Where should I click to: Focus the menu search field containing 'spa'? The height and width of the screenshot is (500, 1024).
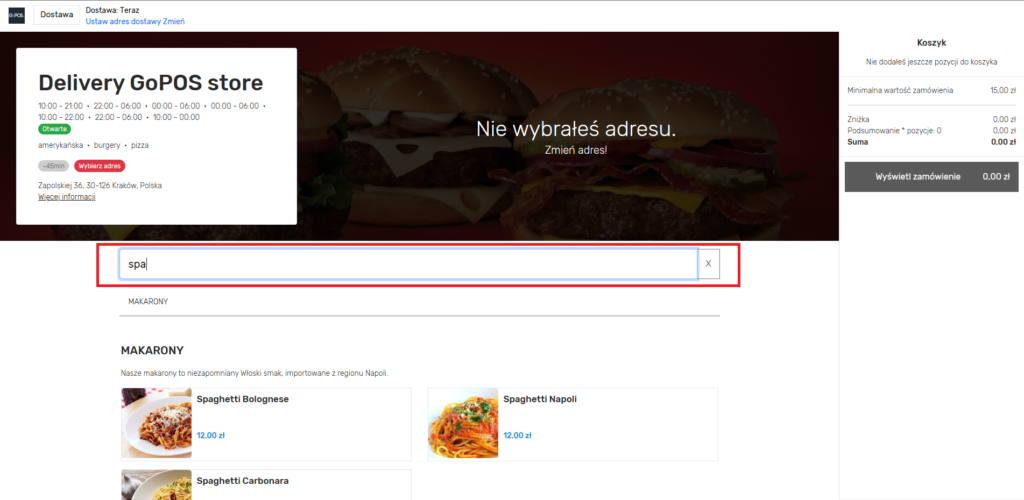point(408,264)
